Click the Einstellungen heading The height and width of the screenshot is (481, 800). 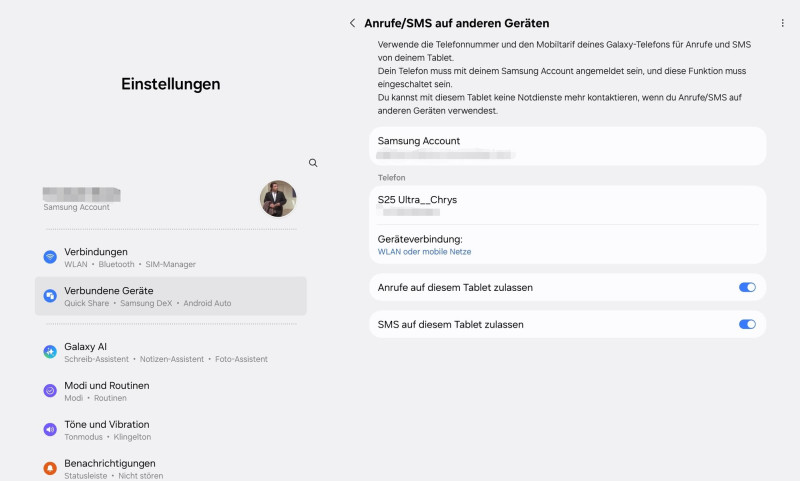[x=170, y=84]
